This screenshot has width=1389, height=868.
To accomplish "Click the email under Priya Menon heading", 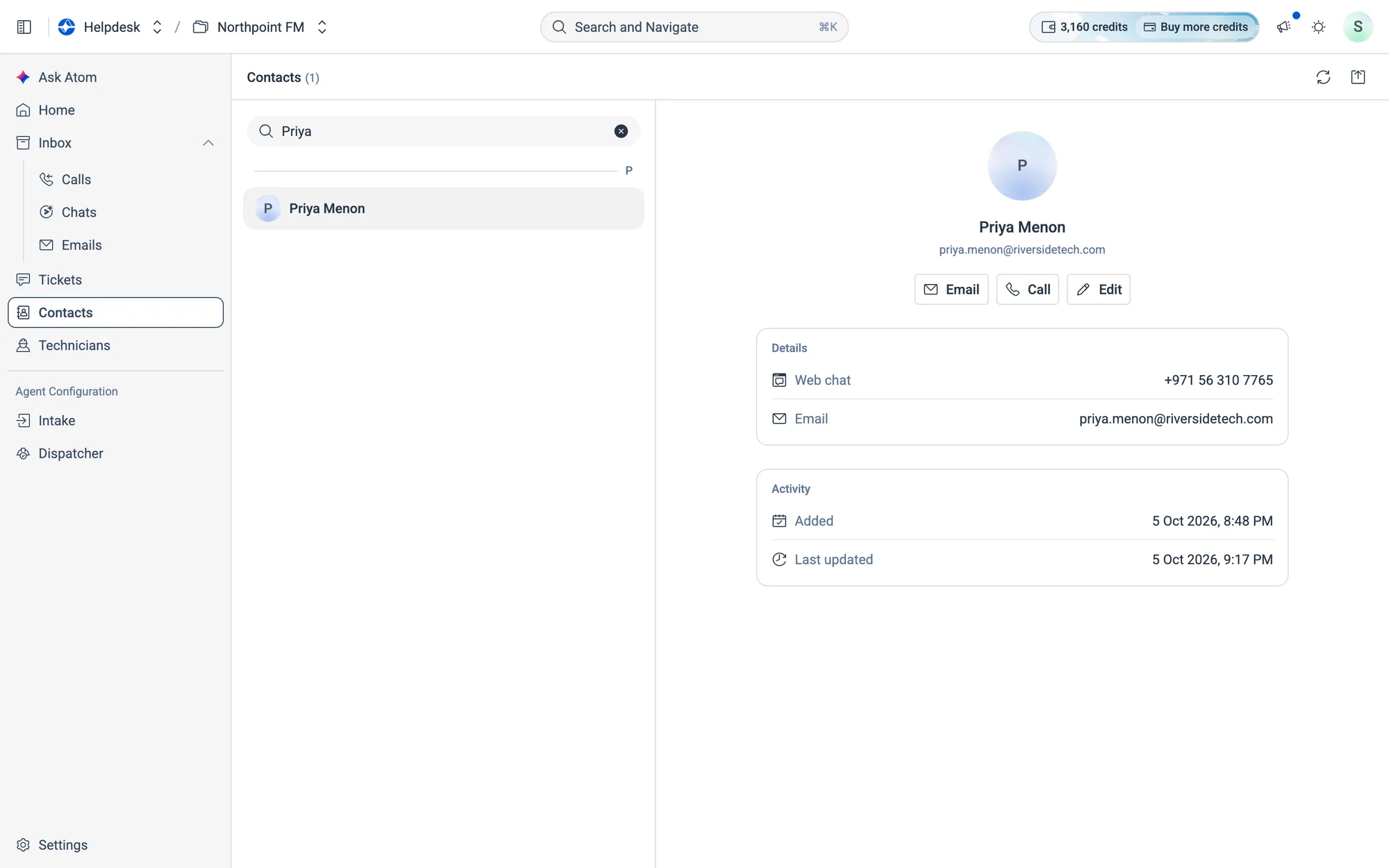I will tap(1022, 250).
